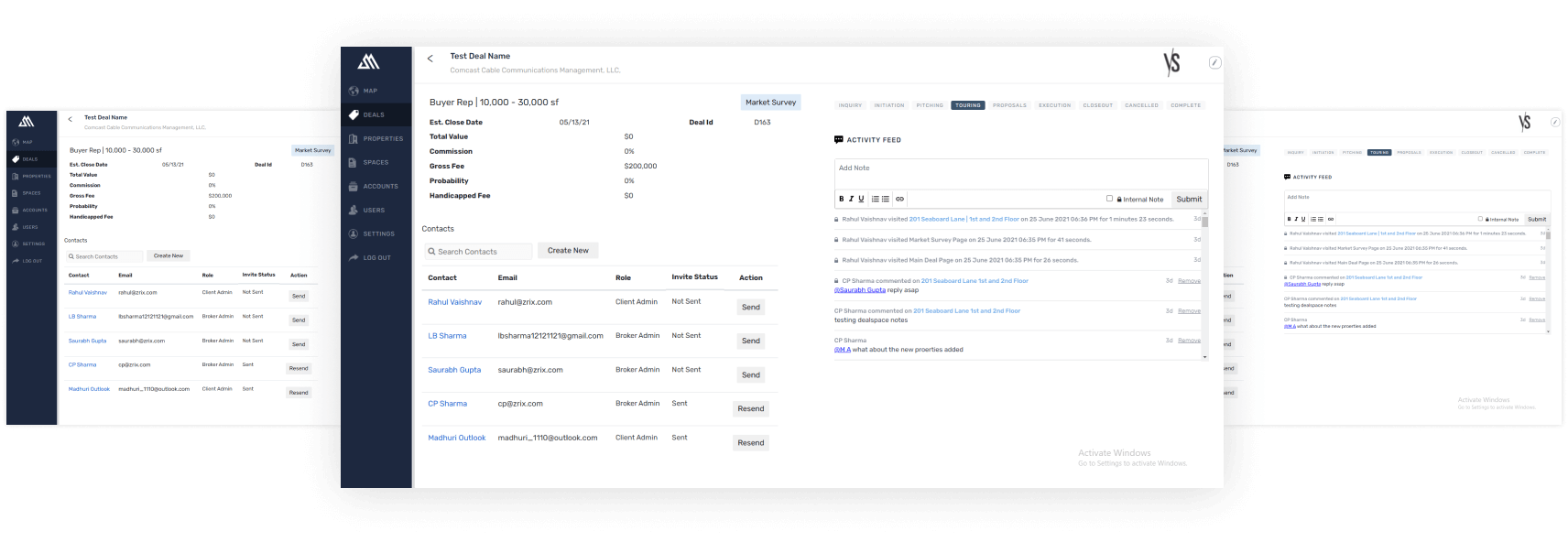Image resolution: width=1568 pixels, height=542 pixels.
Task: Select the Proposals stage in center window
Action: [1009, 105]
